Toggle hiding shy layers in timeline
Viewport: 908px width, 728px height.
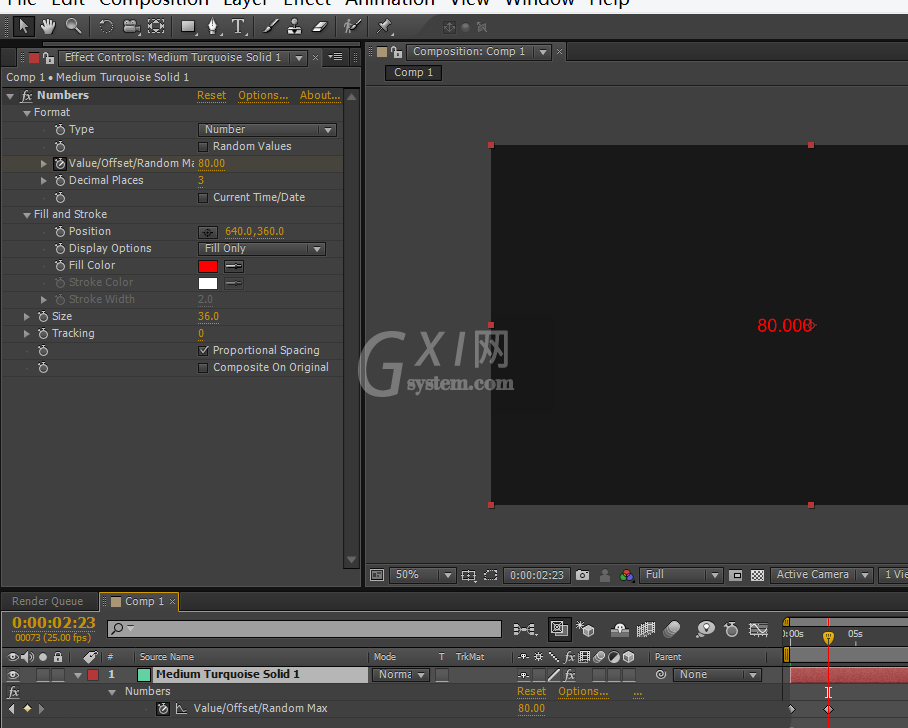pyautogui.click(x=620, y=629)
